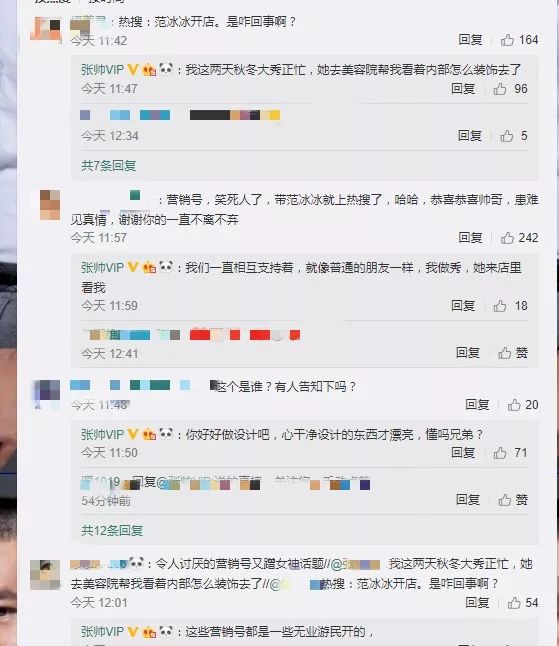Click 回复 on the 11:42 comment
The width and height of the screenshot is (559, 646).
click(470, 40)
